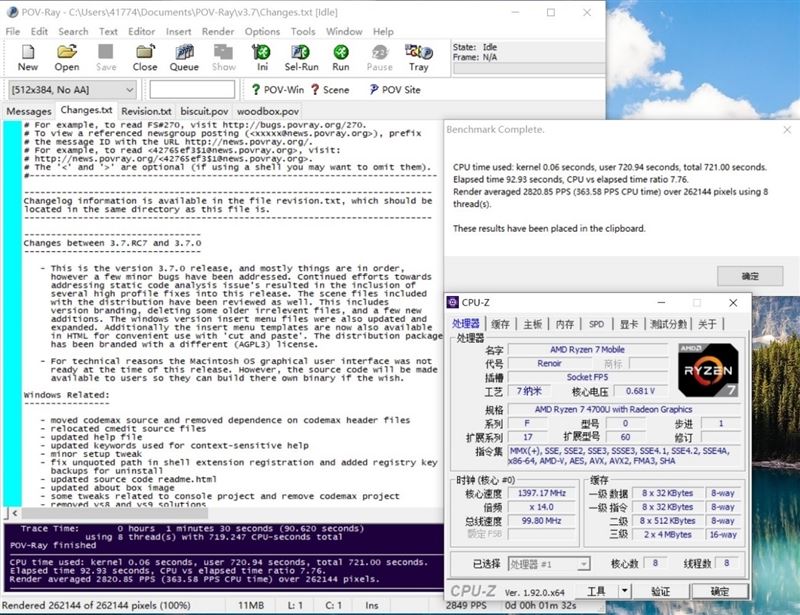Select the 处理器 tab in CPU-Z

(x=466, y=324)
